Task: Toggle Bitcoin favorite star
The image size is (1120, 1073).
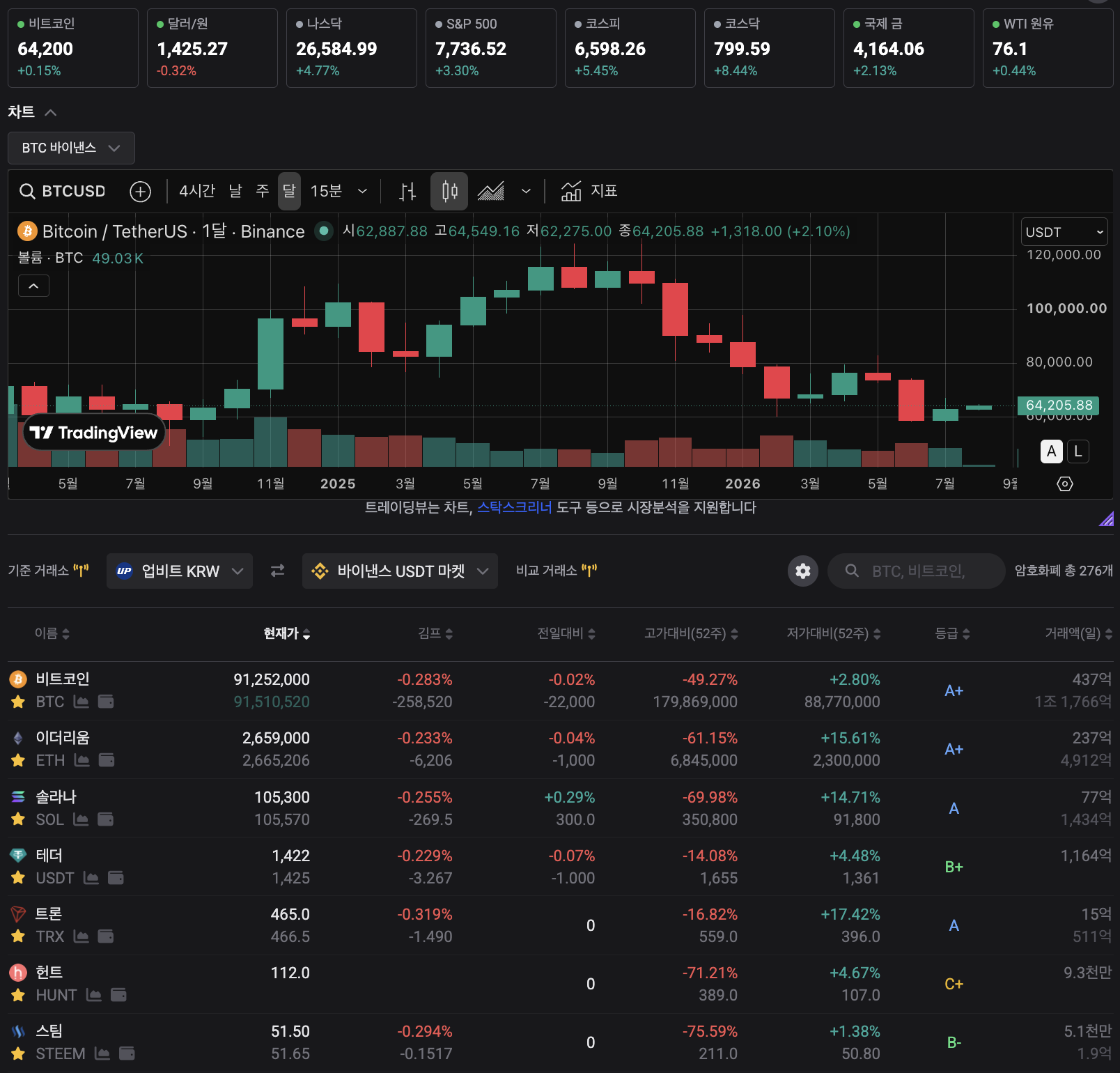Action: pyautogui.click(x=18, y=702)
